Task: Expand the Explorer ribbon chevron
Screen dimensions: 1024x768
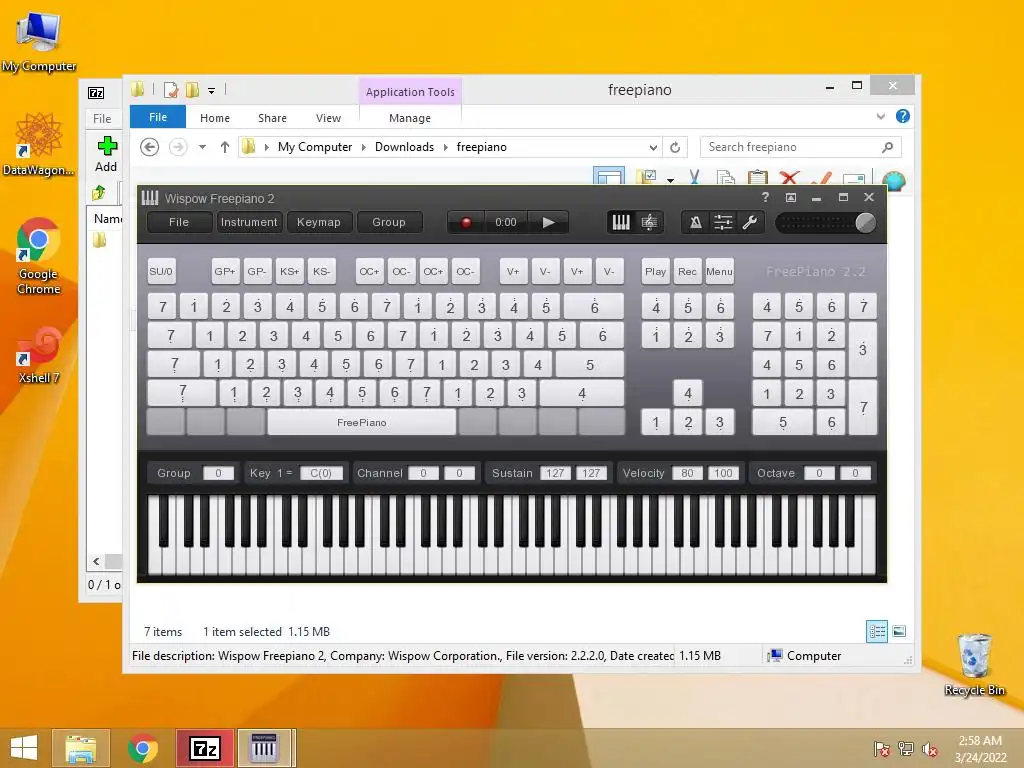Action: coord(880,116)
